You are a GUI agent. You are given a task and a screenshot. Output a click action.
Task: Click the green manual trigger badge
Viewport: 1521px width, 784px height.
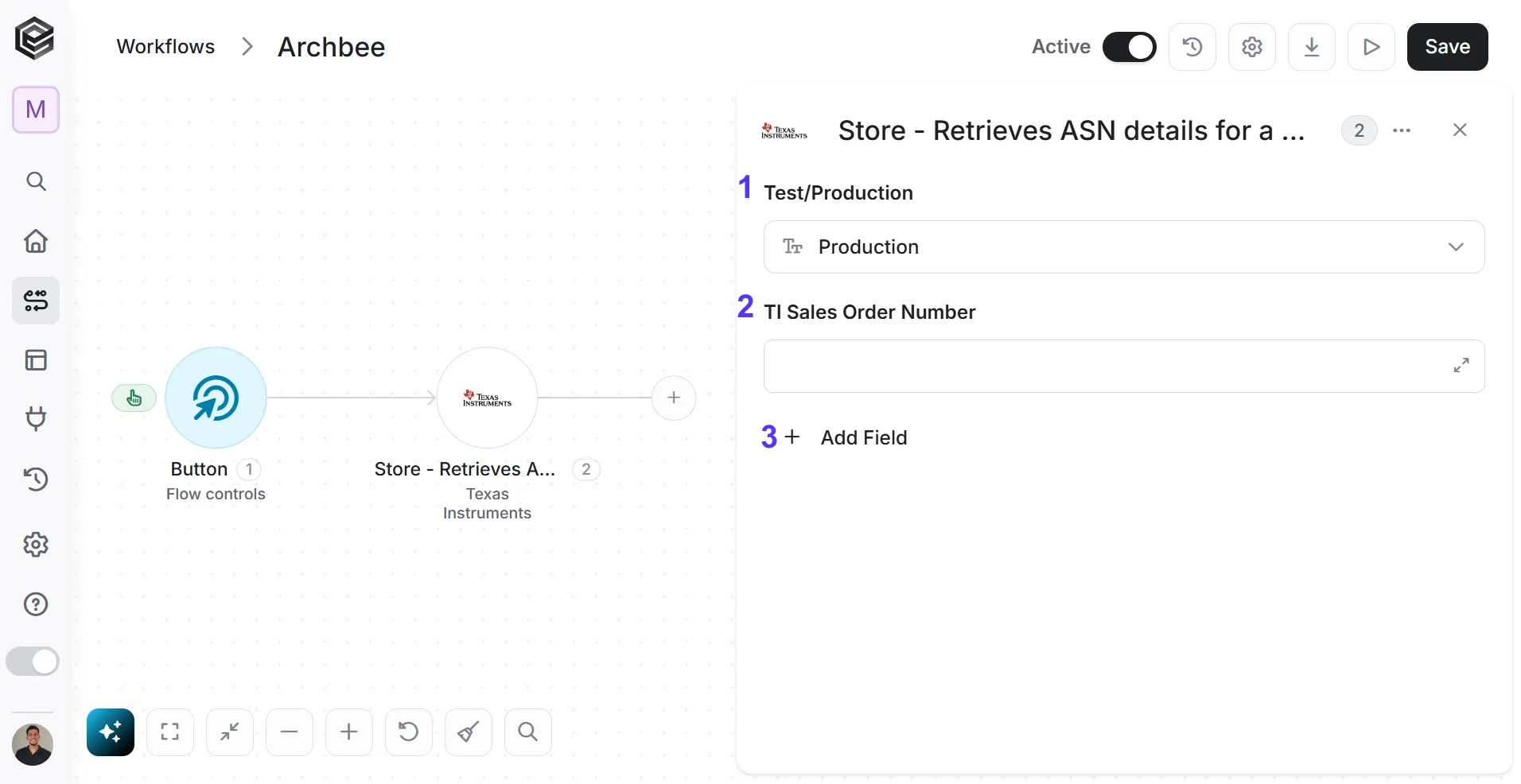point(134,398)
